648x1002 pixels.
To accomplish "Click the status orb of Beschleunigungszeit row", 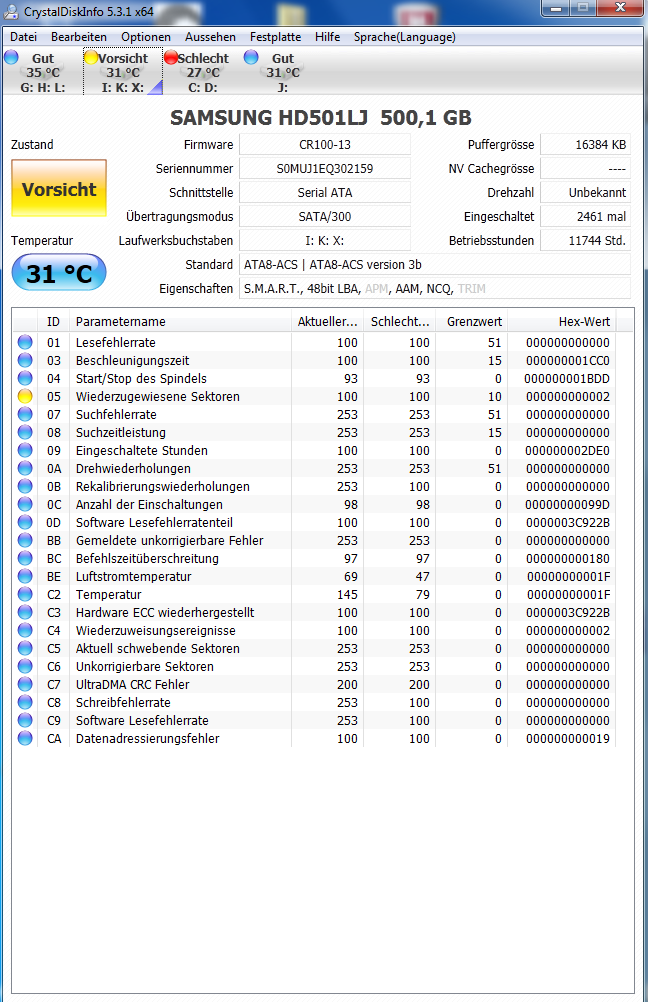I will (25, 360).
